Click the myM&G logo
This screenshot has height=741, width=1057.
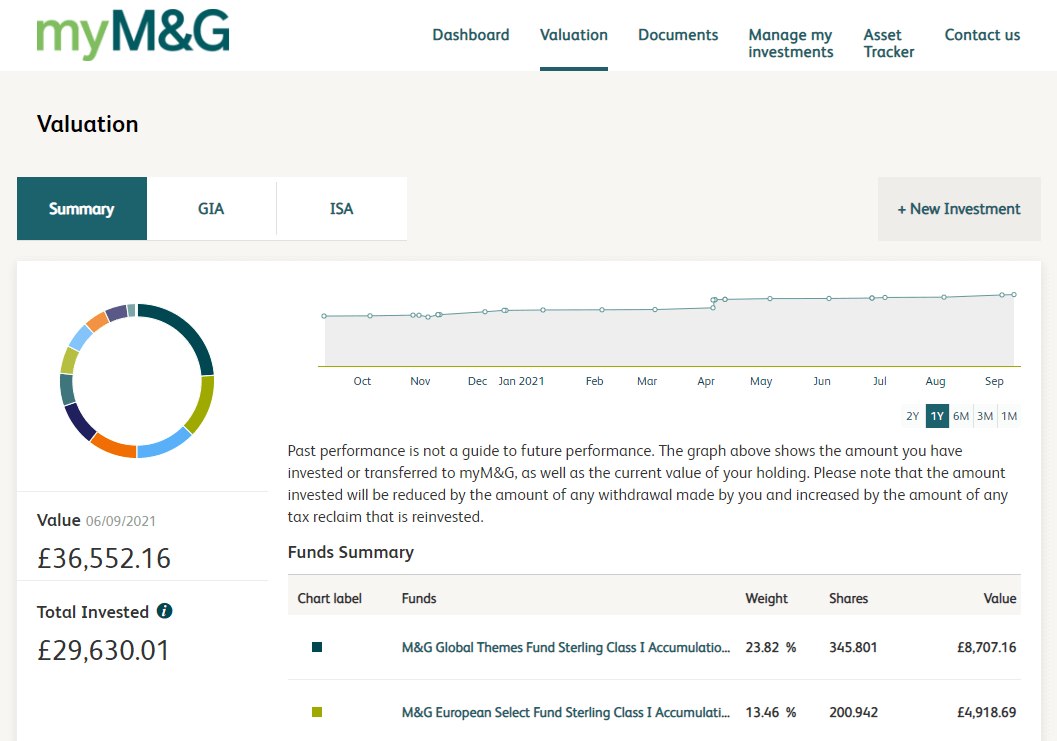[133, 34]
